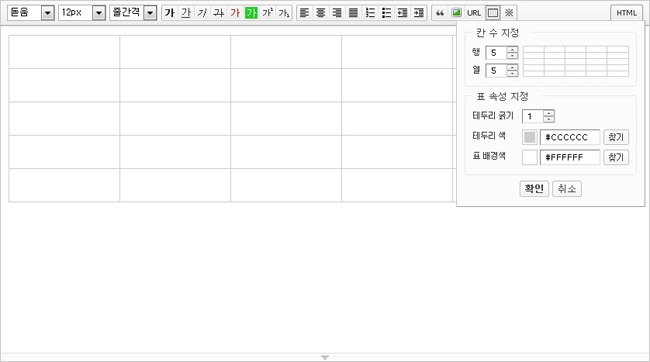Toggle strikethrough text formatting
Image resolution: width=650 pixels, height=362 pixels.
[218, 13]
